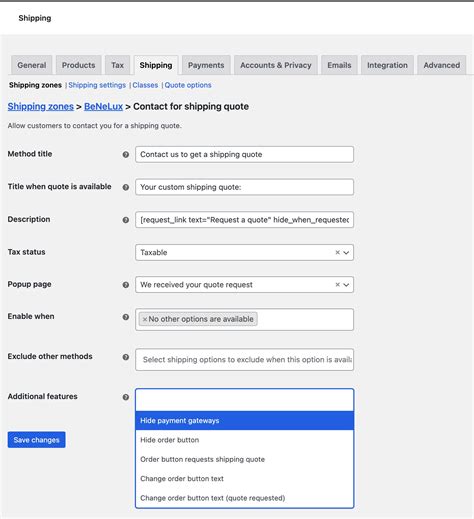This screenshot has height=519, width=474.
Task: Click help icon for Title when quote is available
Action: click(x=126, y=187)
